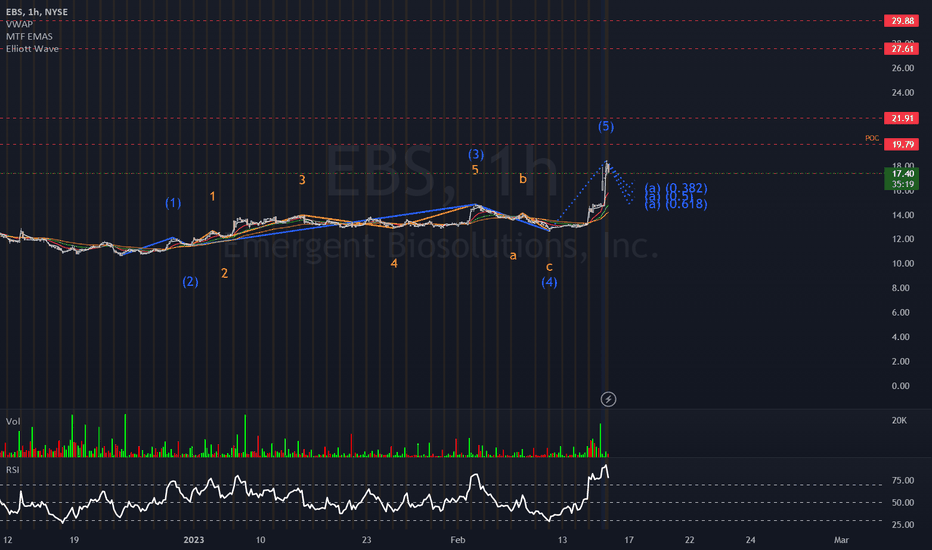This screenshot has width=932, height=550.
Task: Click the 29.88 red price level label
Action: tap(902, 21)
